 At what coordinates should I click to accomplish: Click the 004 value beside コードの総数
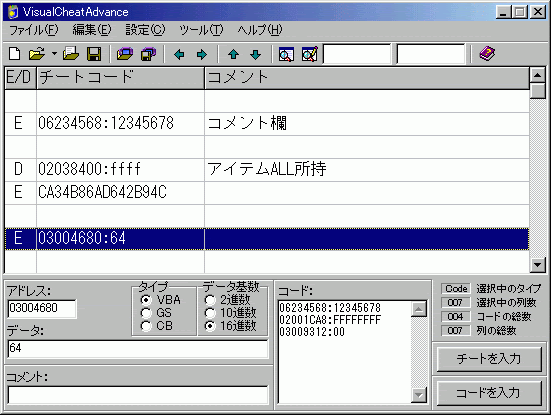456,317
